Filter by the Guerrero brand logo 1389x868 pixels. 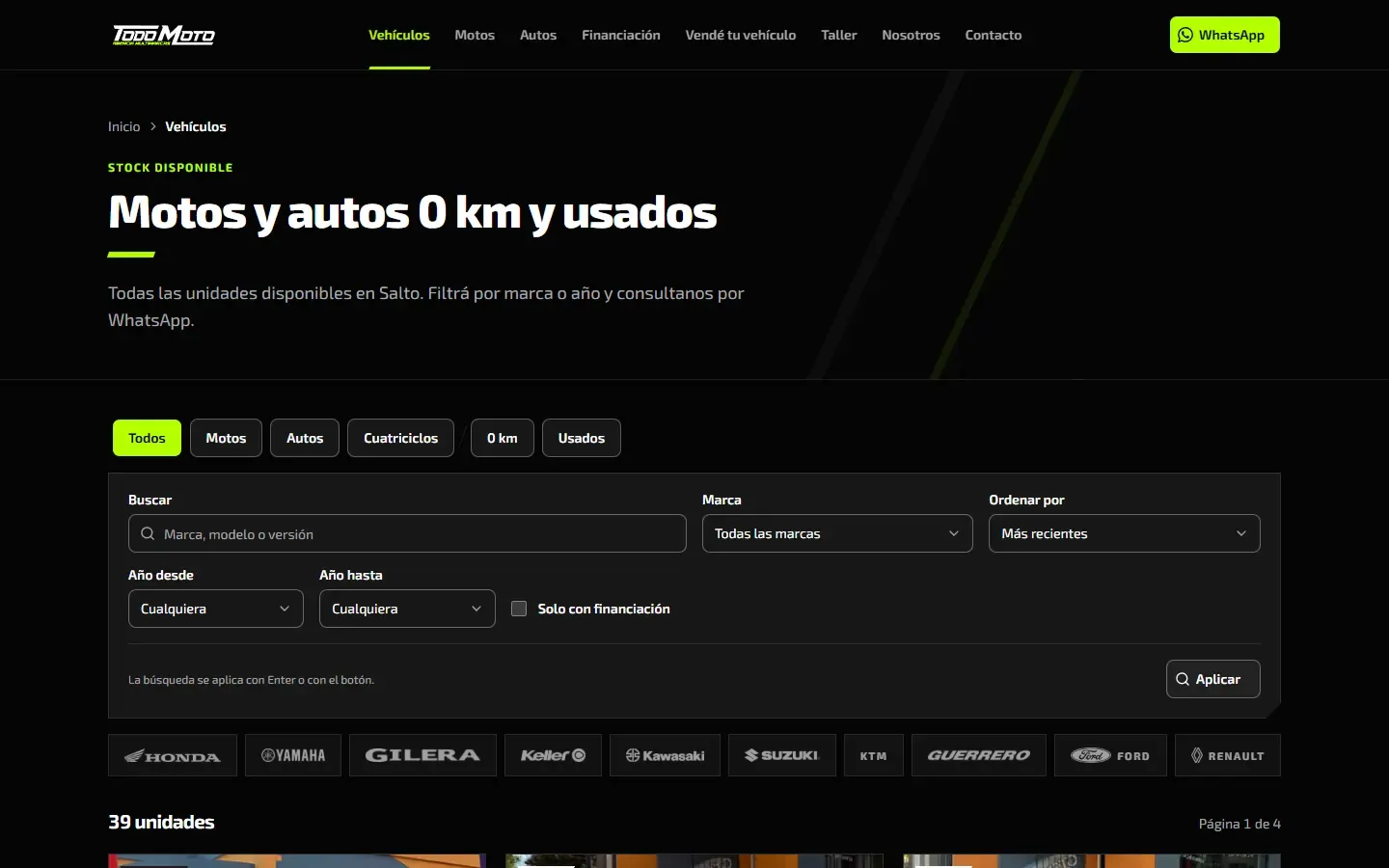(x=979, y=755)
